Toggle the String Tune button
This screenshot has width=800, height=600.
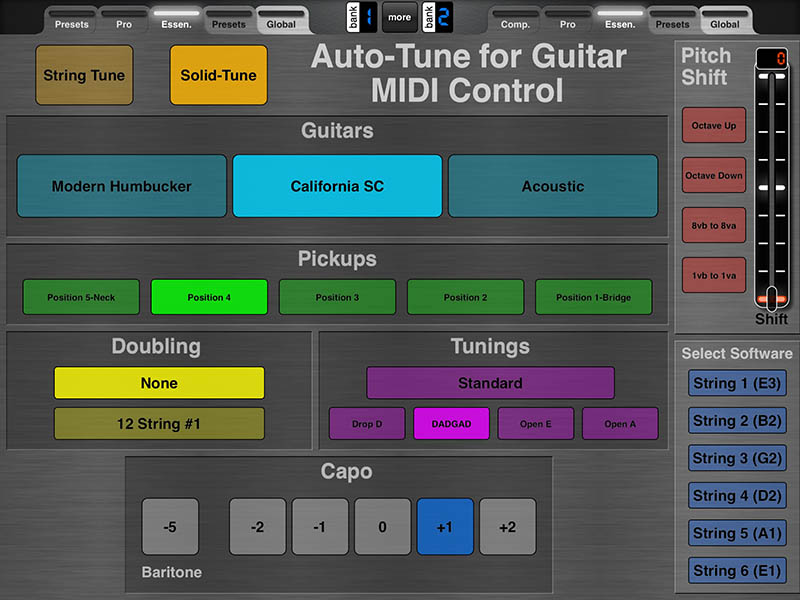84,75
